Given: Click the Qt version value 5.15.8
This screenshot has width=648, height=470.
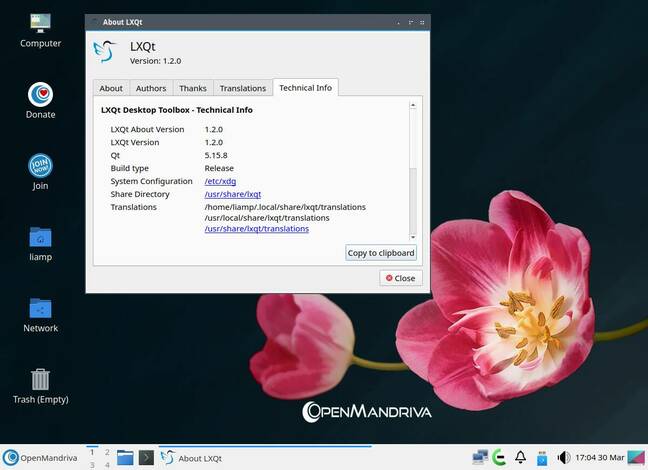Looking at the screenshot, I should [216, 155].
